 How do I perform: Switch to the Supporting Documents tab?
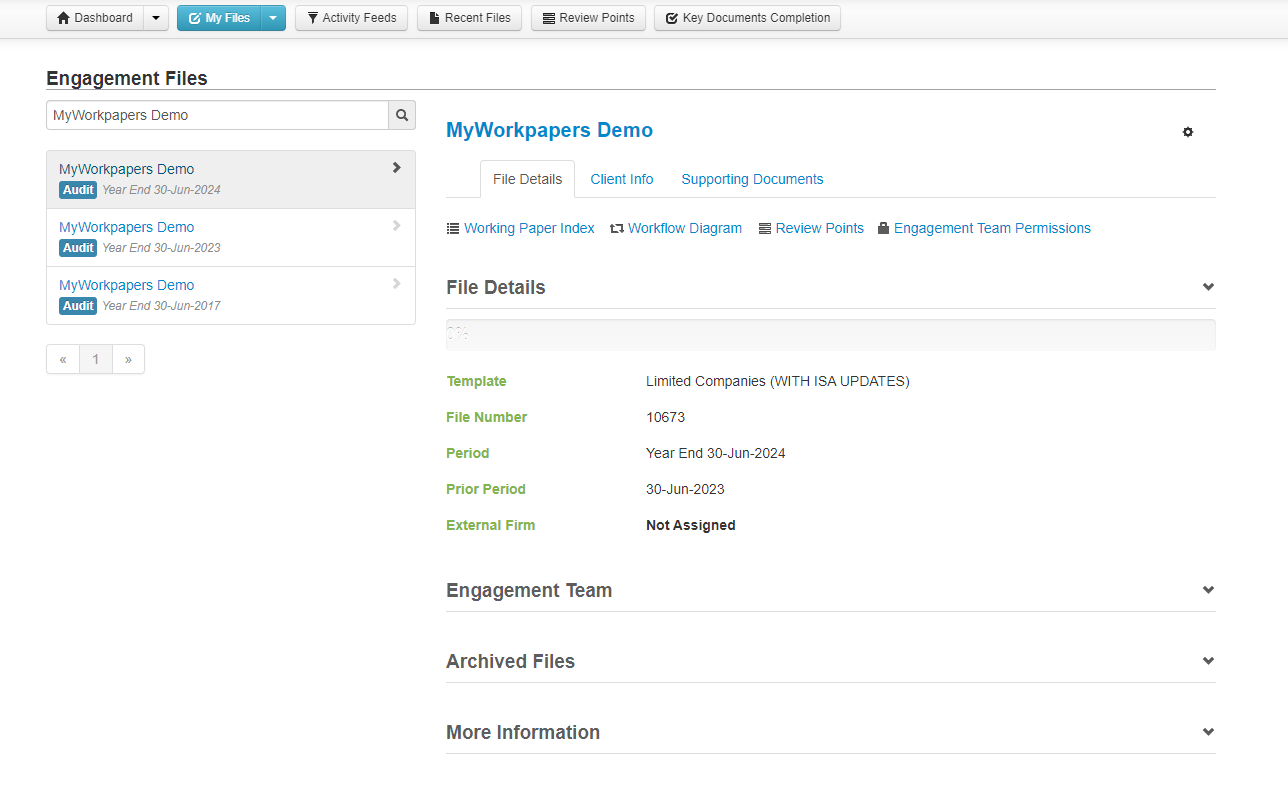[752, 179]
